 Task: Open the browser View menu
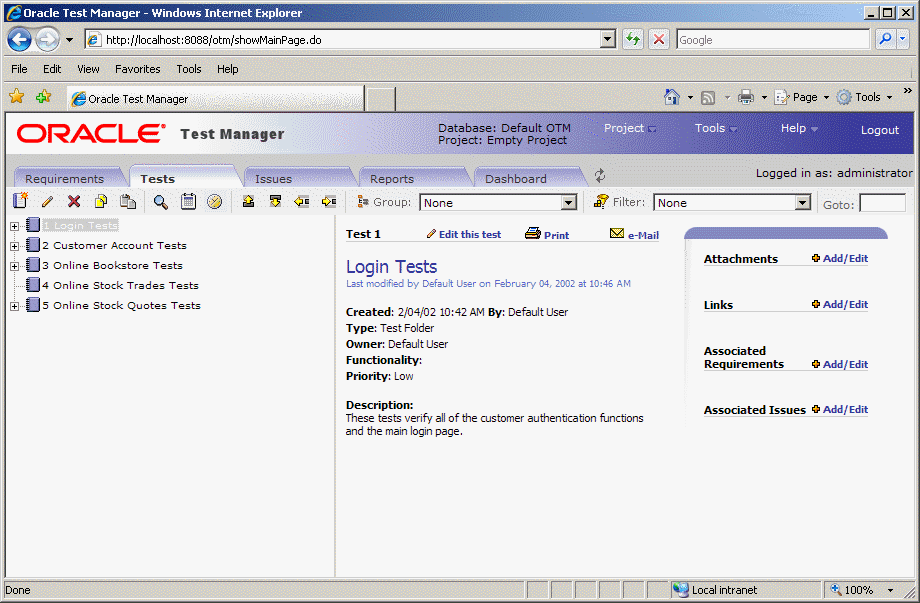[88, 69]
